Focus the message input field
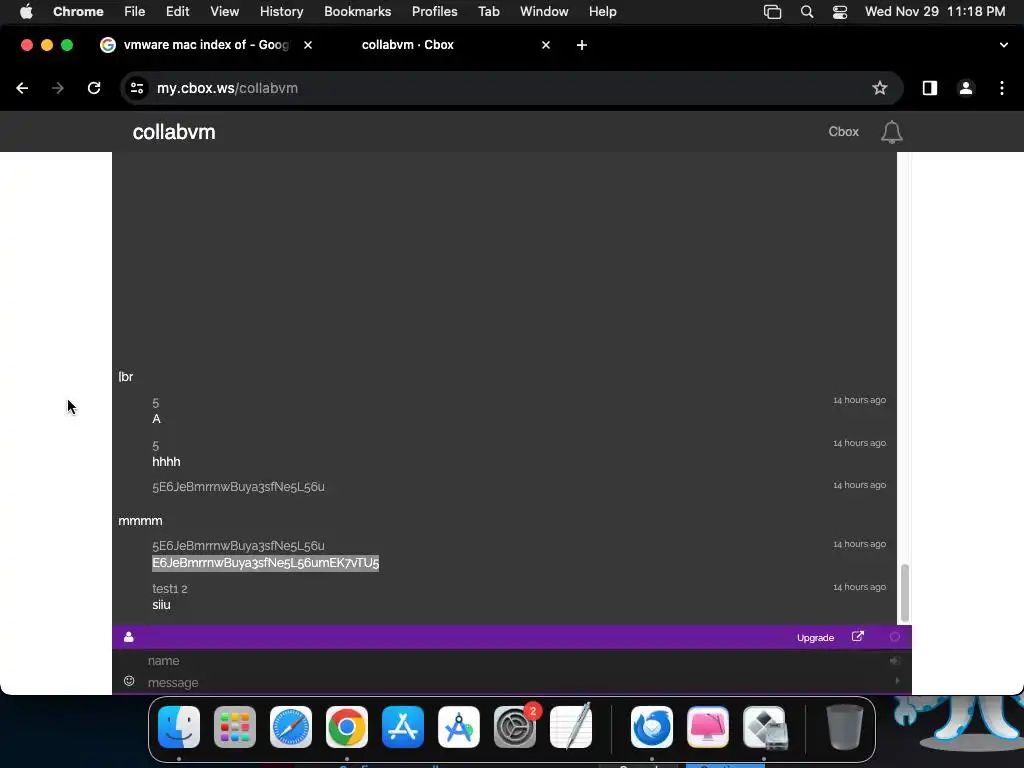This screenshot has height=768, width=1024. [513, 682]
